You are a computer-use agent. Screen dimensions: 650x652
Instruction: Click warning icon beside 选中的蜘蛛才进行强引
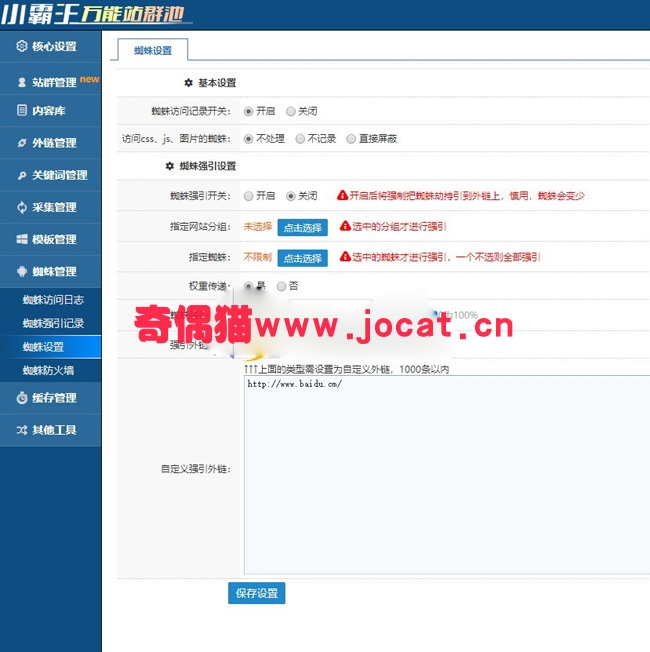tap(345, 257)
